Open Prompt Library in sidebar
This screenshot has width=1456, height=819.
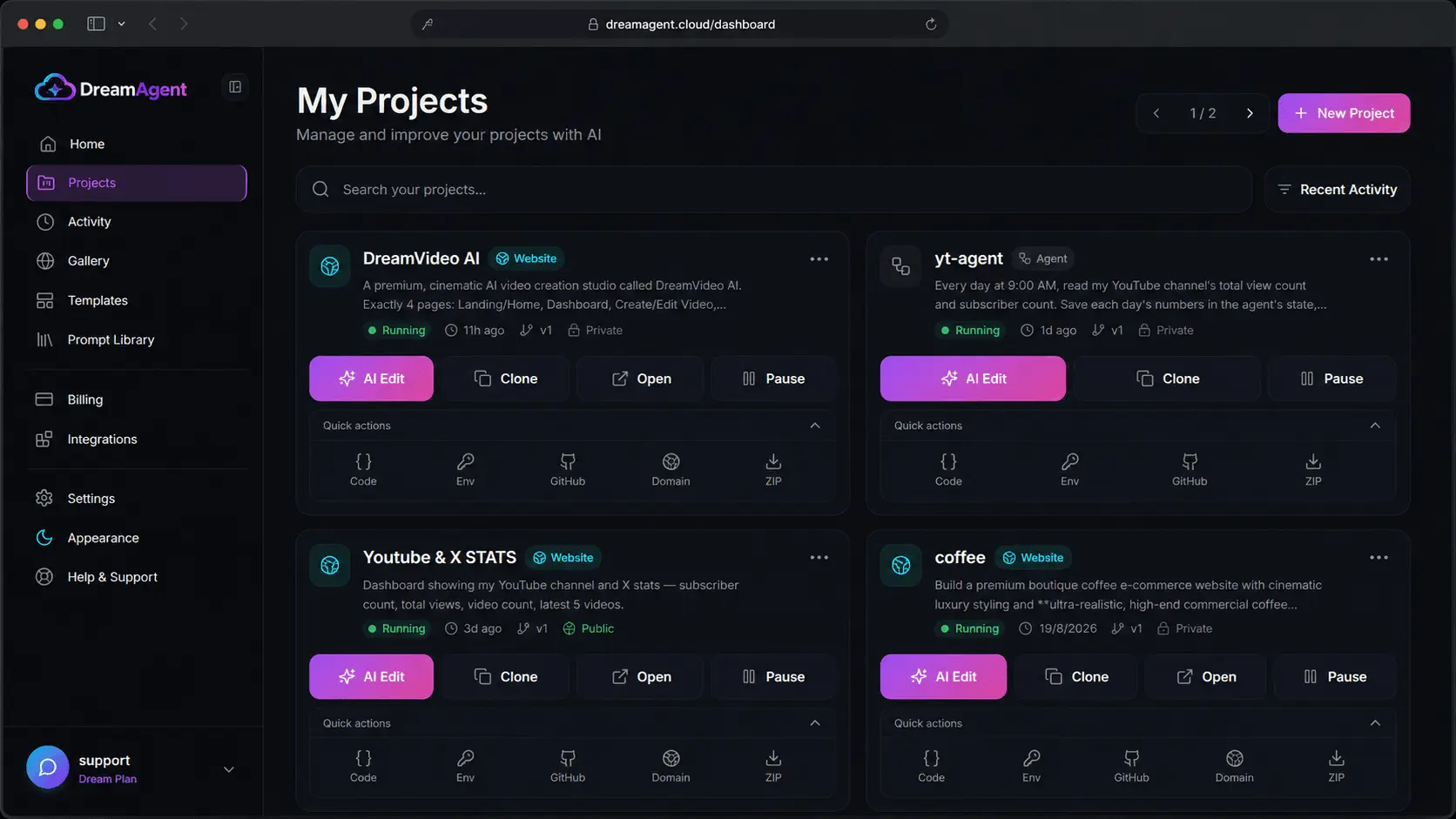click(137, 339)
